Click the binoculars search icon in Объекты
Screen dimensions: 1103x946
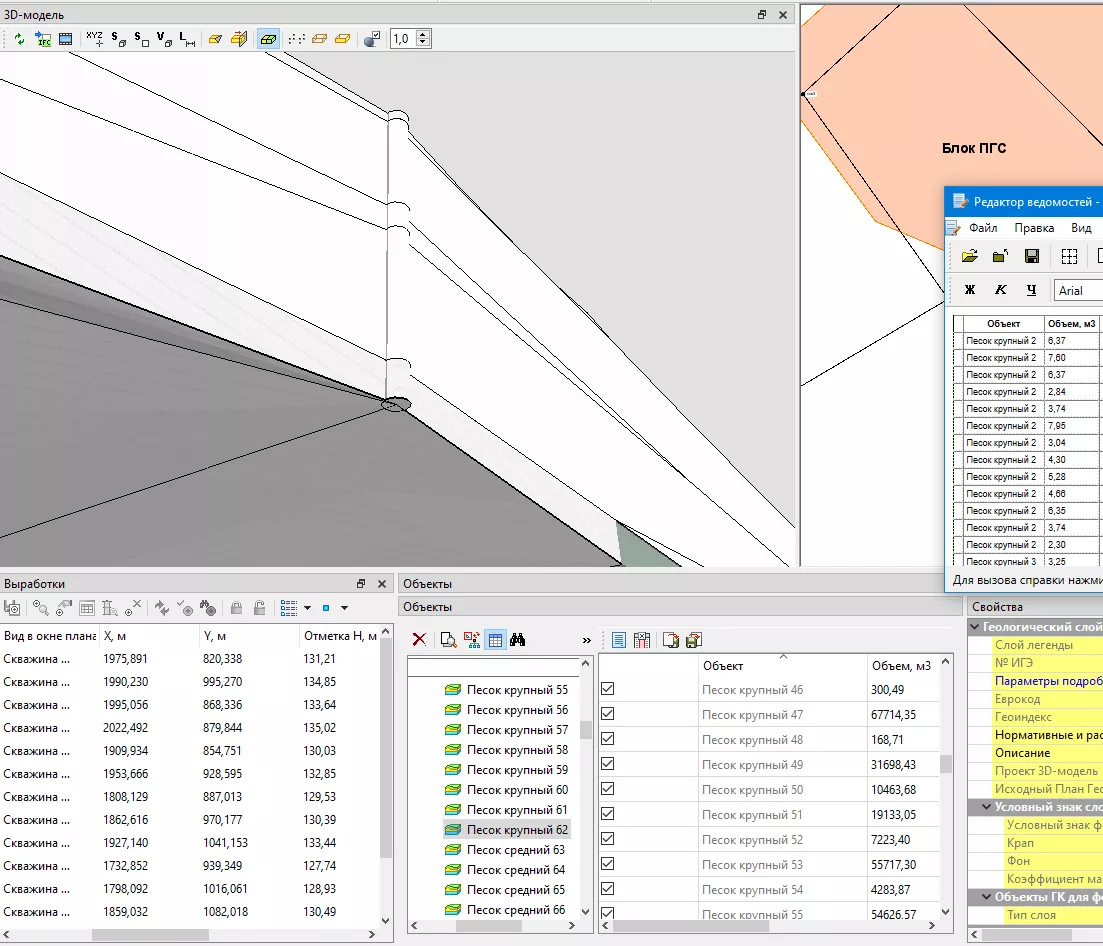click(x=517, y=640)
